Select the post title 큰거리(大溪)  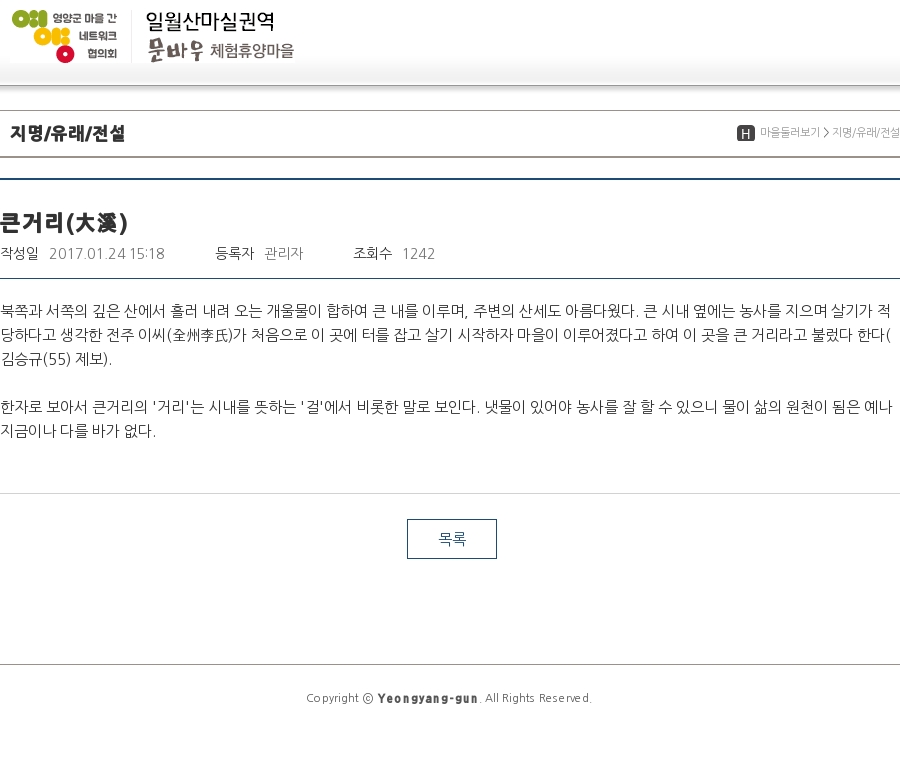click(x=64, y=223)
